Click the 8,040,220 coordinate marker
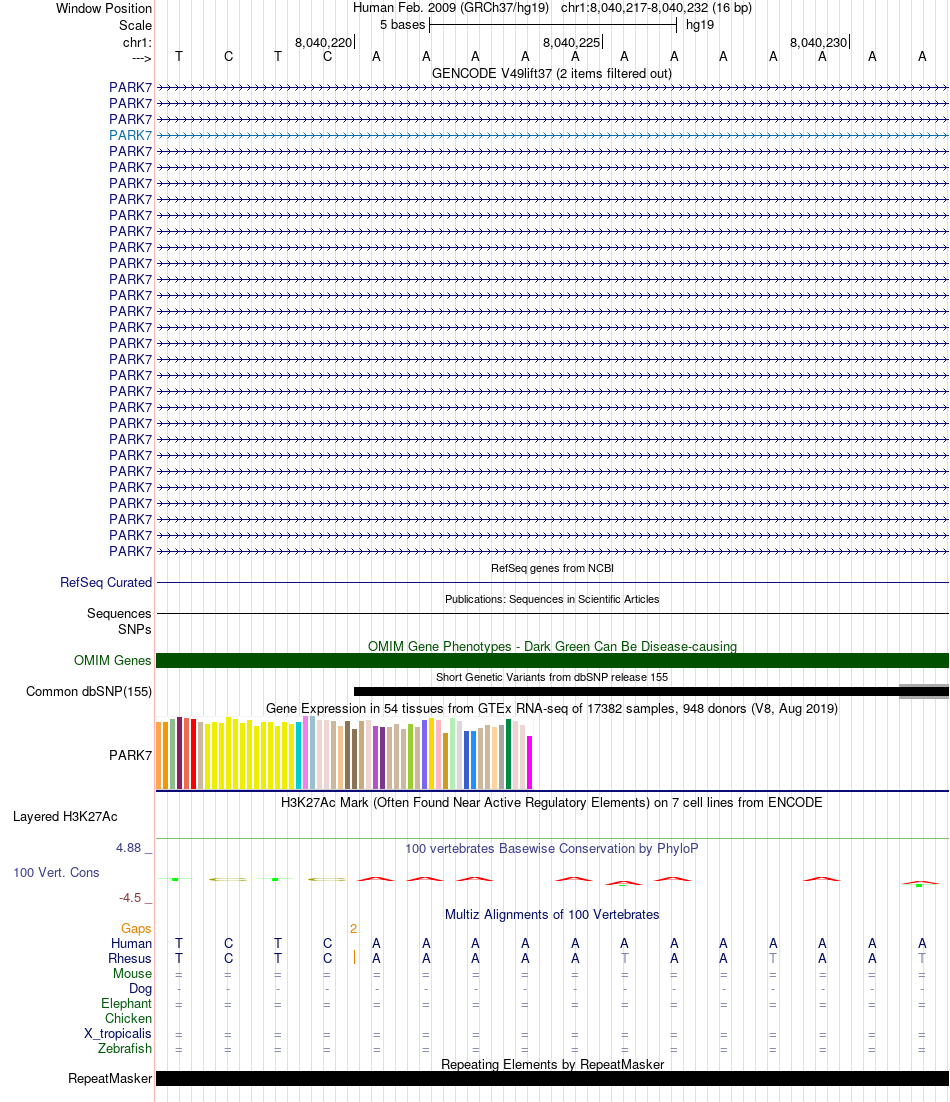The height and width of the screenshot is (1102, 950). coord(324,42)
